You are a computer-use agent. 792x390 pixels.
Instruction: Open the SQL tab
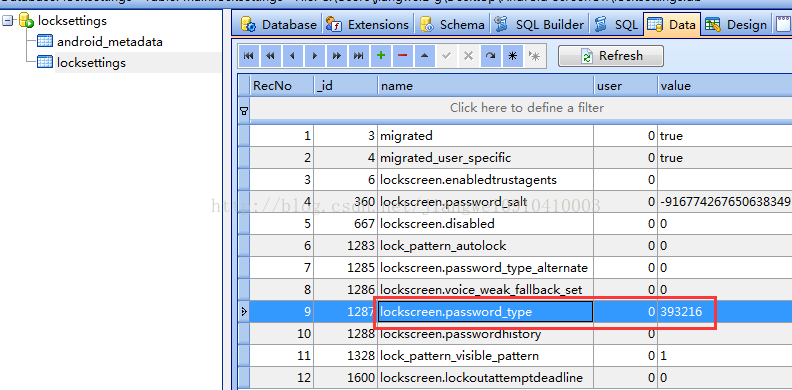tap(616, 24)
